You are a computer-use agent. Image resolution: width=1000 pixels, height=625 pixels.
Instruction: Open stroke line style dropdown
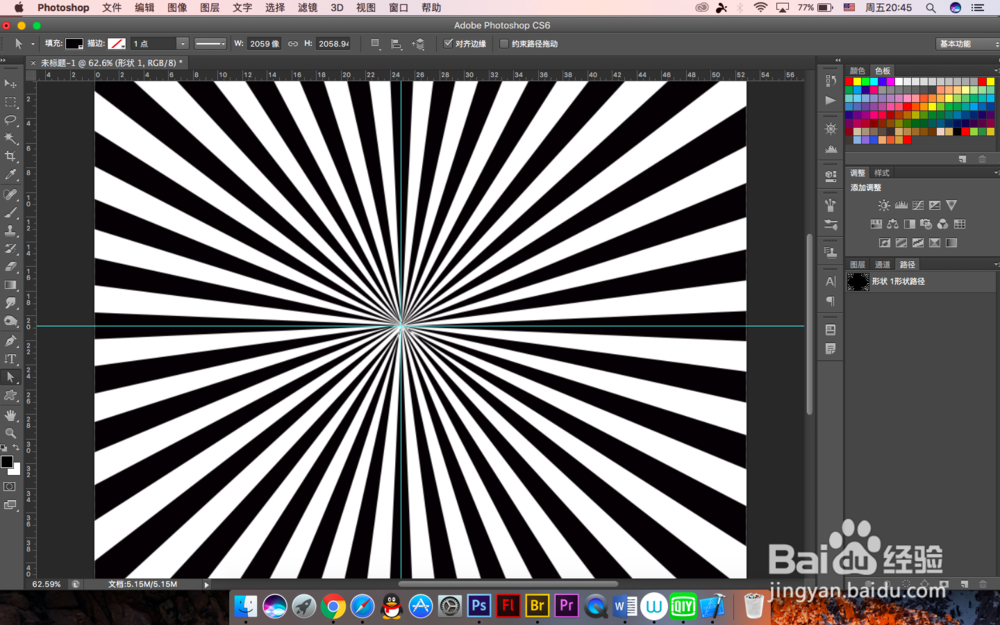210,43
